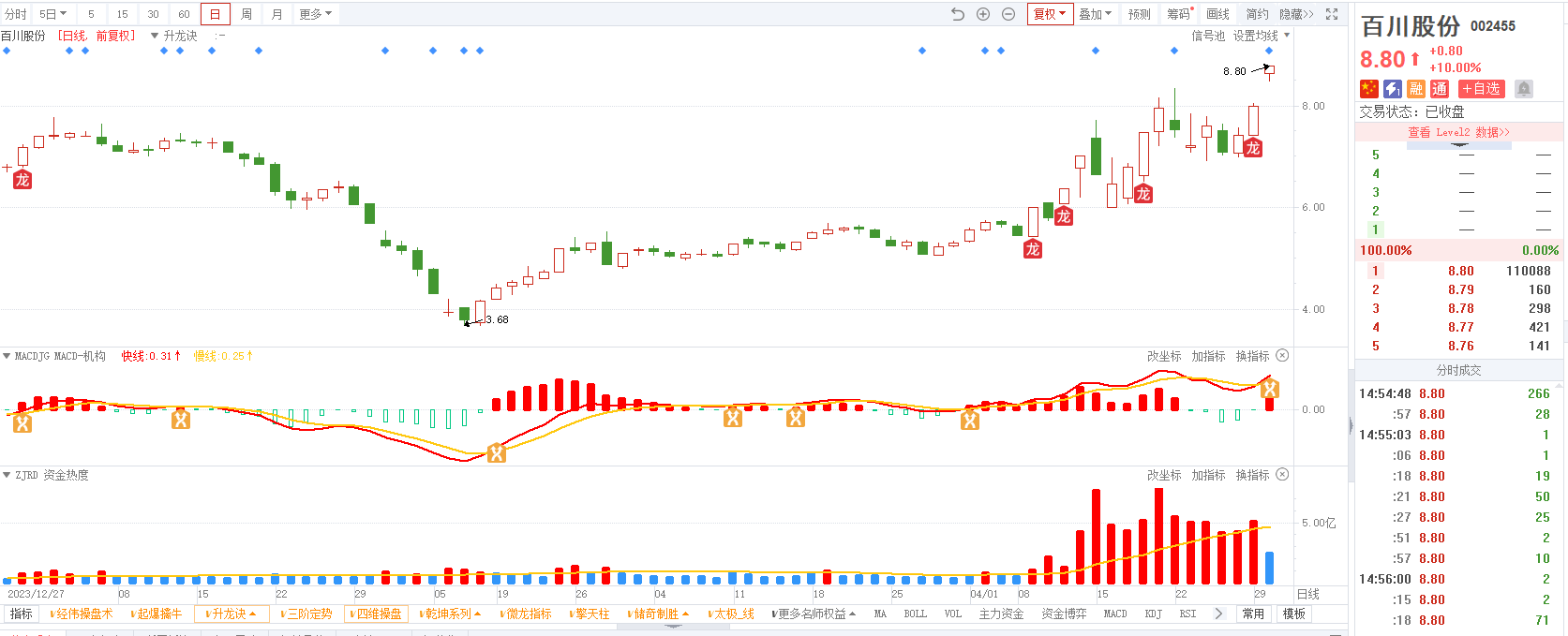Image resolution: width=1568 pixels, height=636 pixels.
Task: Open the 起爆擒牛 indicator tab
Action: (x=157, y=614)
